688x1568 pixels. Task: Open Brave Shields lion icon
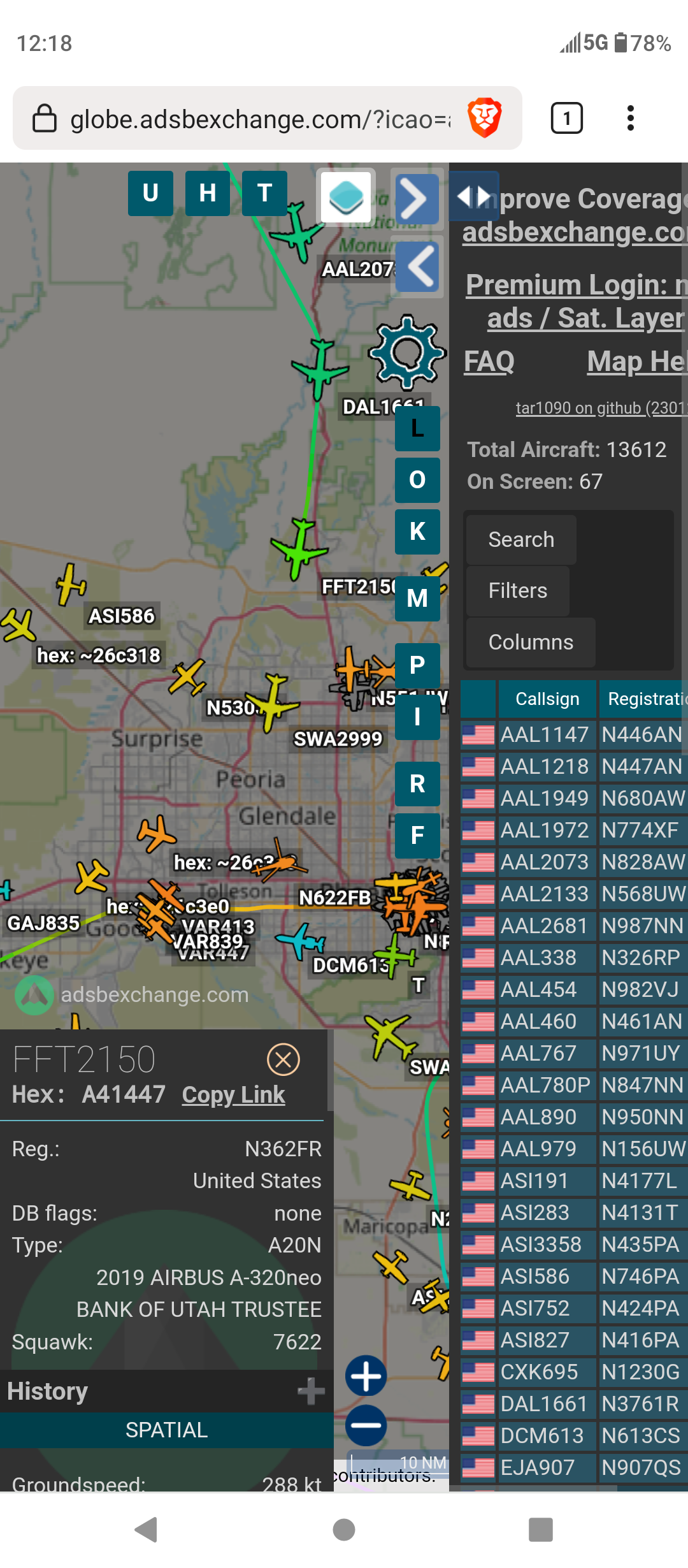coord(485,118)
